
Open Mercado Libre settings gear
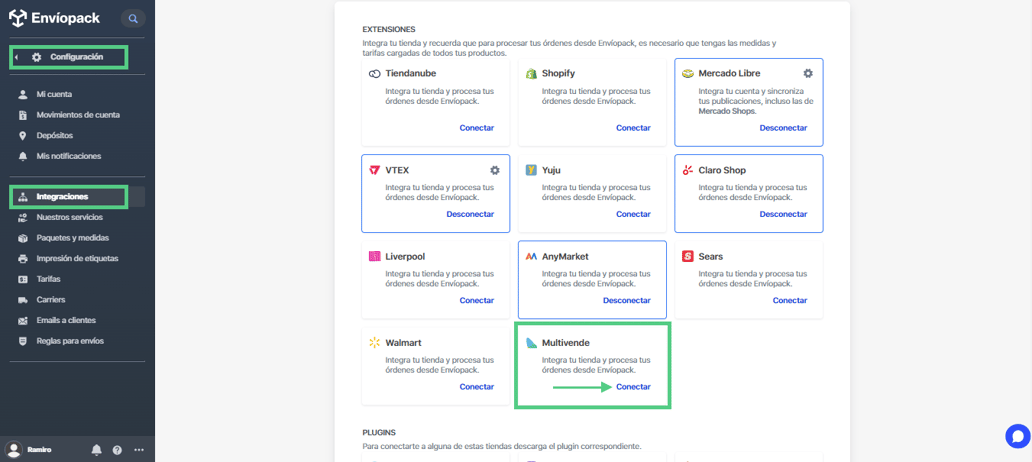(808, 73)
